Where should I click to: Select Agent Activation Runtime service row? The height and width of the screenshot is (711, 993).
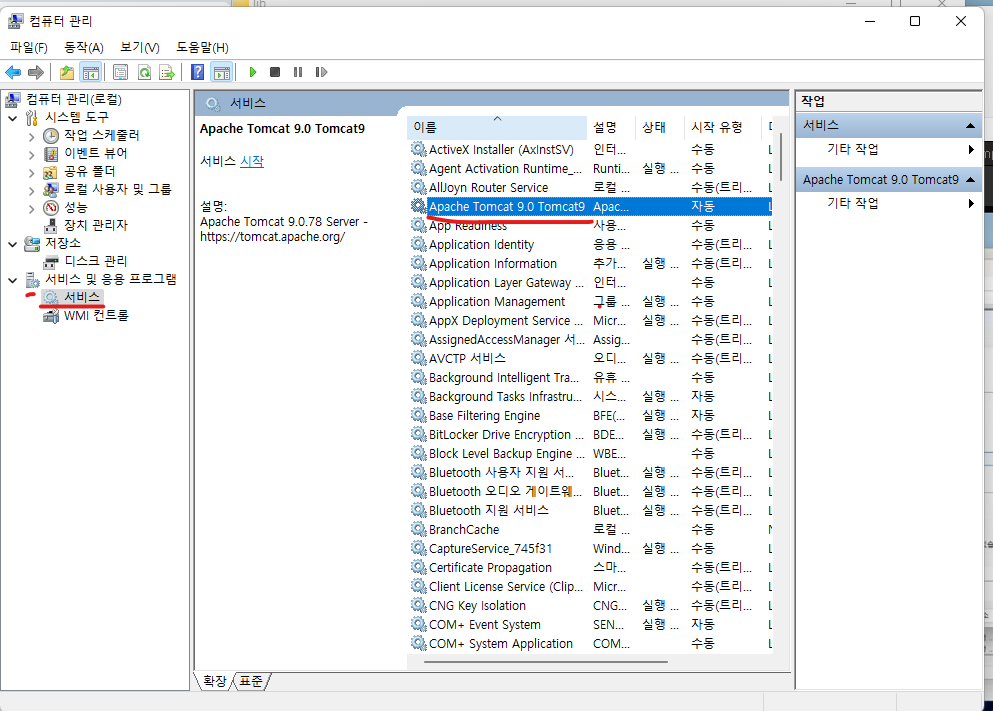(590, 168)
